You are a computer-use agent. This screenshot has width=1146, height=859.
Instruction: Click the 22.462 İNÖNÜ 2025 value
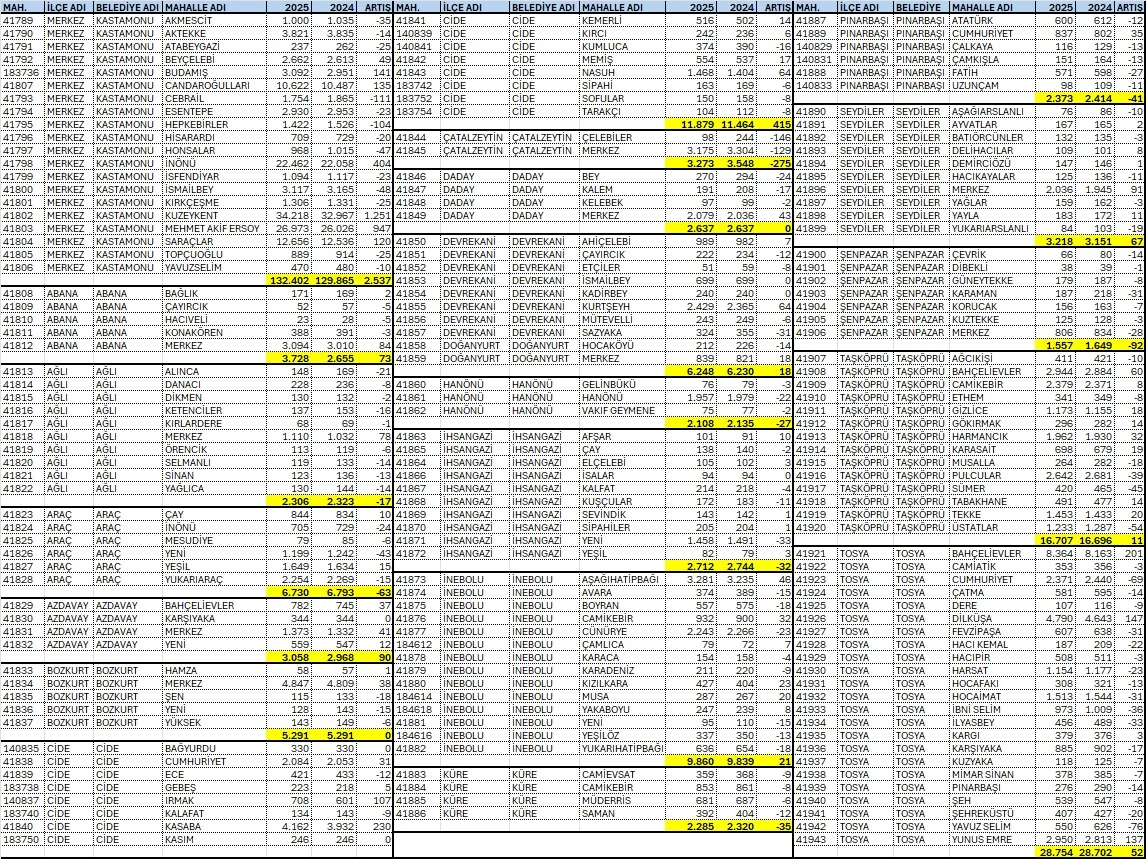[290, 163]
